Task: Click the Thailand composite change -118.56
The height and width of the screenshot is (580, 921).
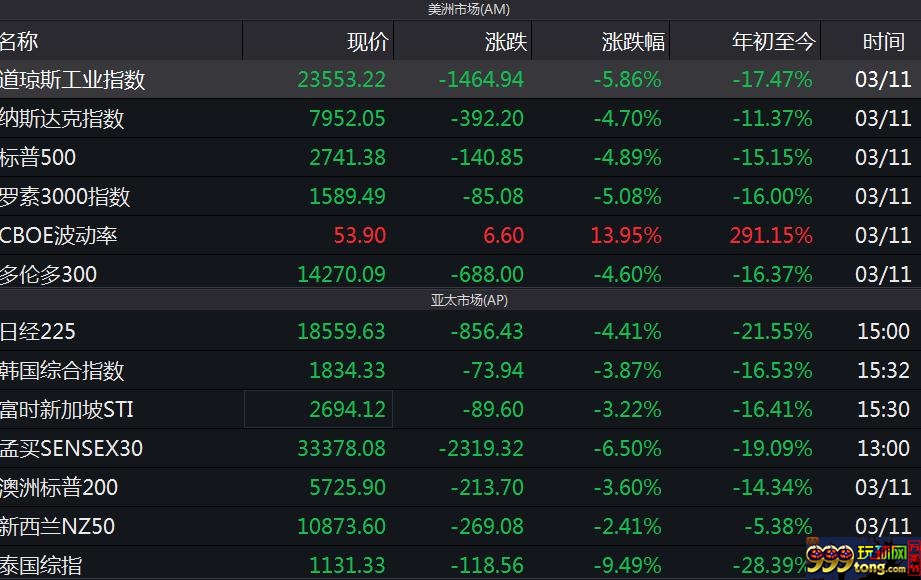Action: [487, 565]
